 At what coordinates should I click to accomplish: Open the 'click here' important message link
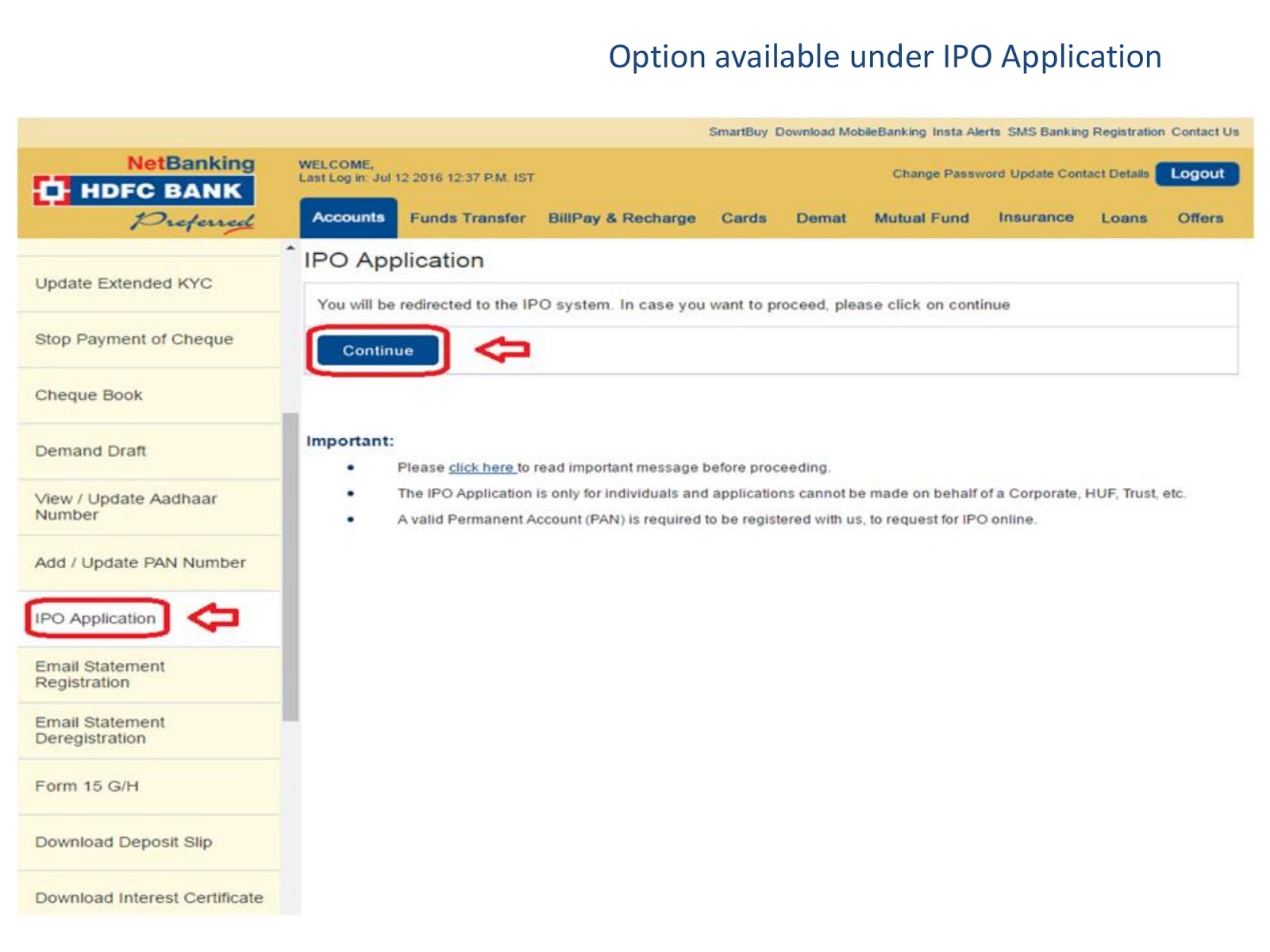[x=481, y=468]
